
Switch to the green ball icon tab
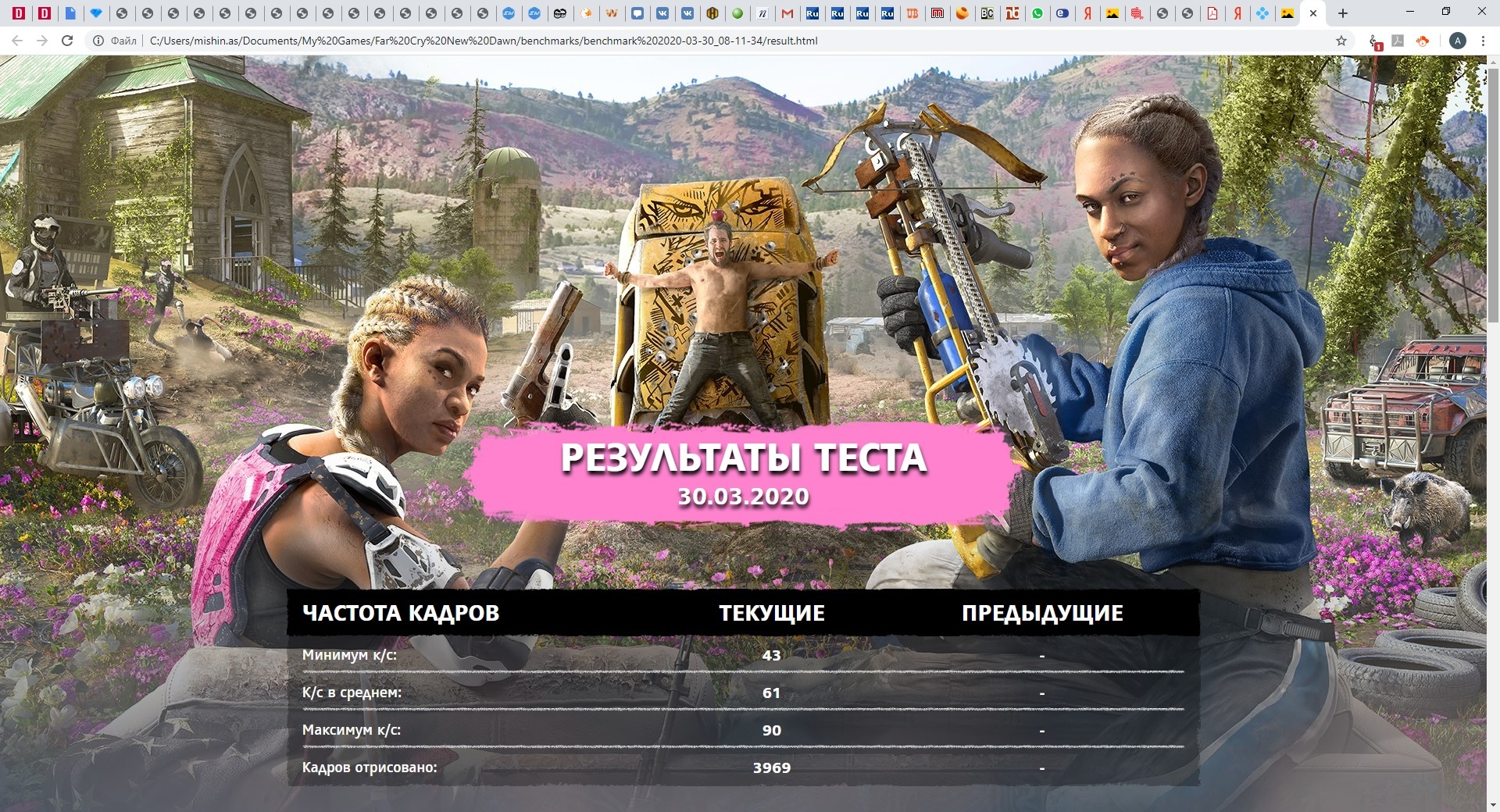point(737,13)
